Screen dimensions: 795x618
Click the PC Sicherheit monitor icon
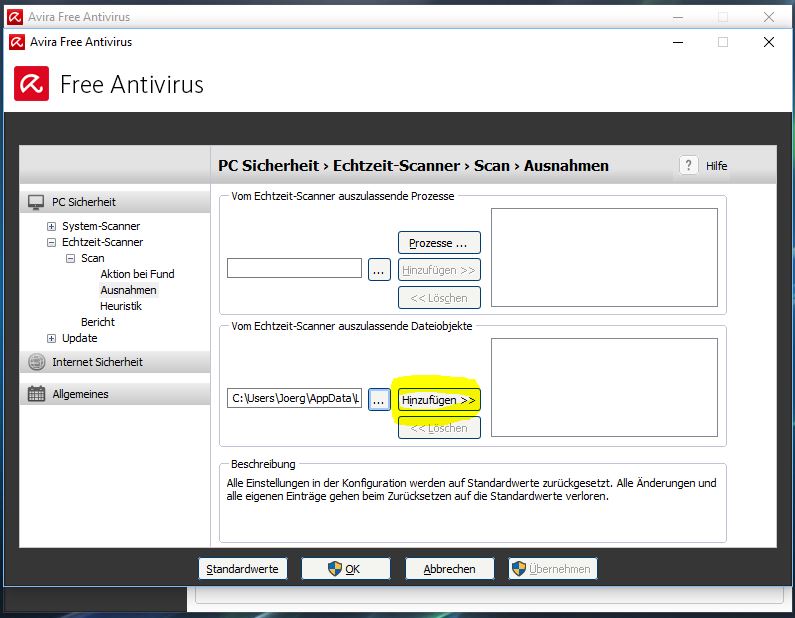[36, 202]
